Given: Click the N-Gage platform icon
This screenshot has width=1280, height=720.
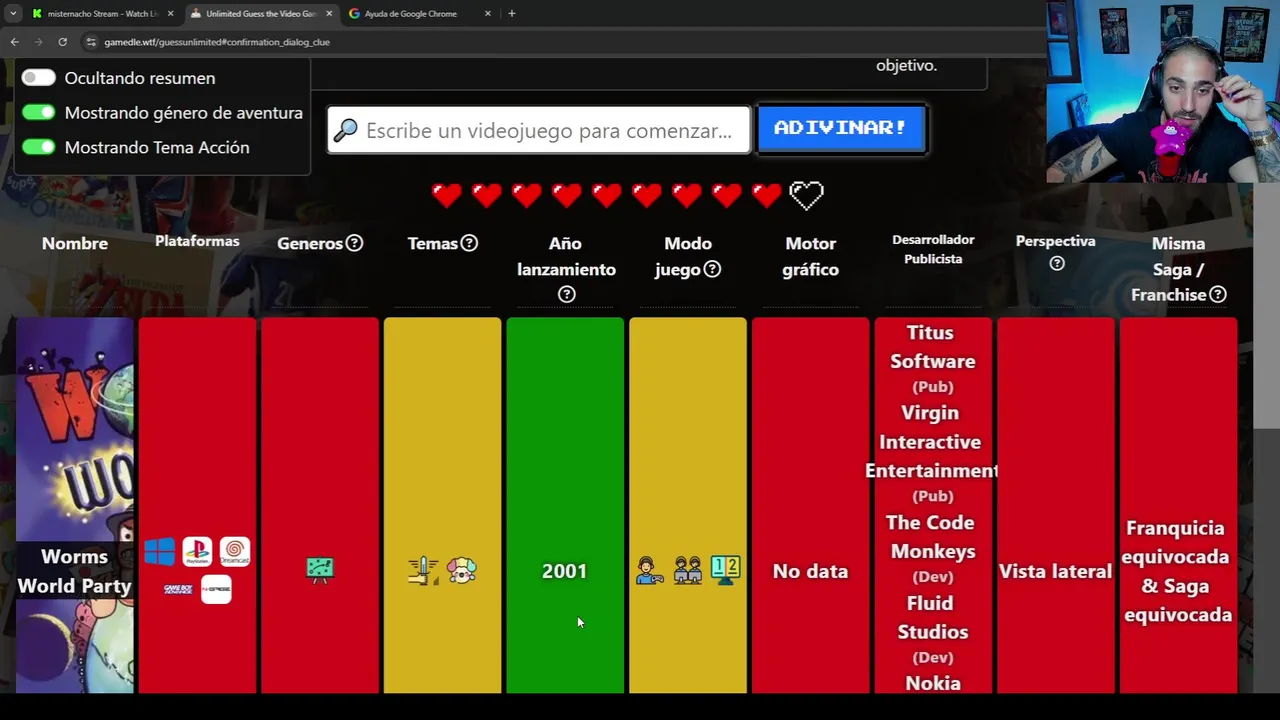Looking at the screenshot, I should tap(216, 589).
